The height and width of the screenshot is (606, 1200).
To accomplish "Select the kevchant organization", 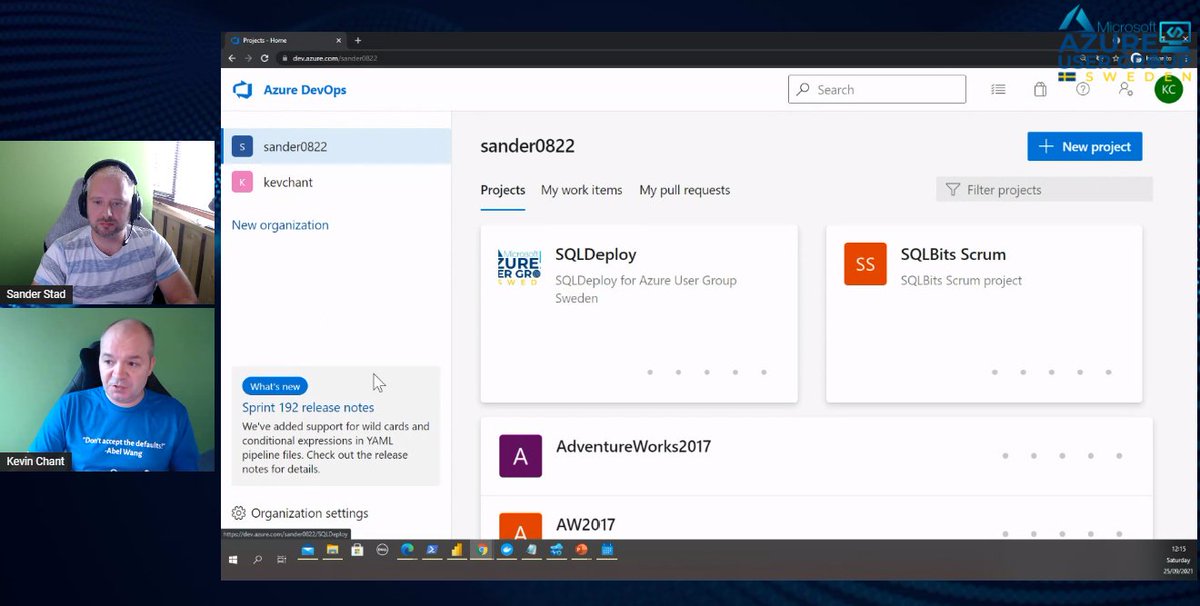I will (336, 181).
